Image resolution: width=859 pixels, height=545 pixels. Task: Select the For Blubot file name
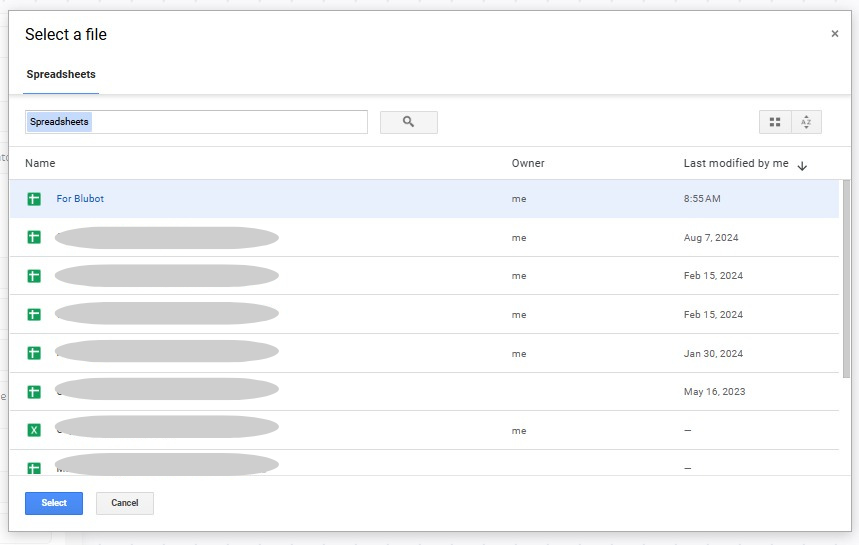coord(80,199)
